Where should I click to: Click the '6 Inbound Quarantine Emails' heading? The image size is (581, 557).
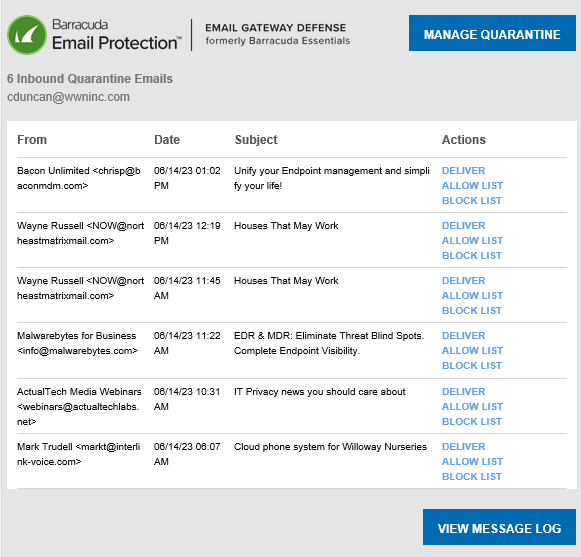click(90, 79)
